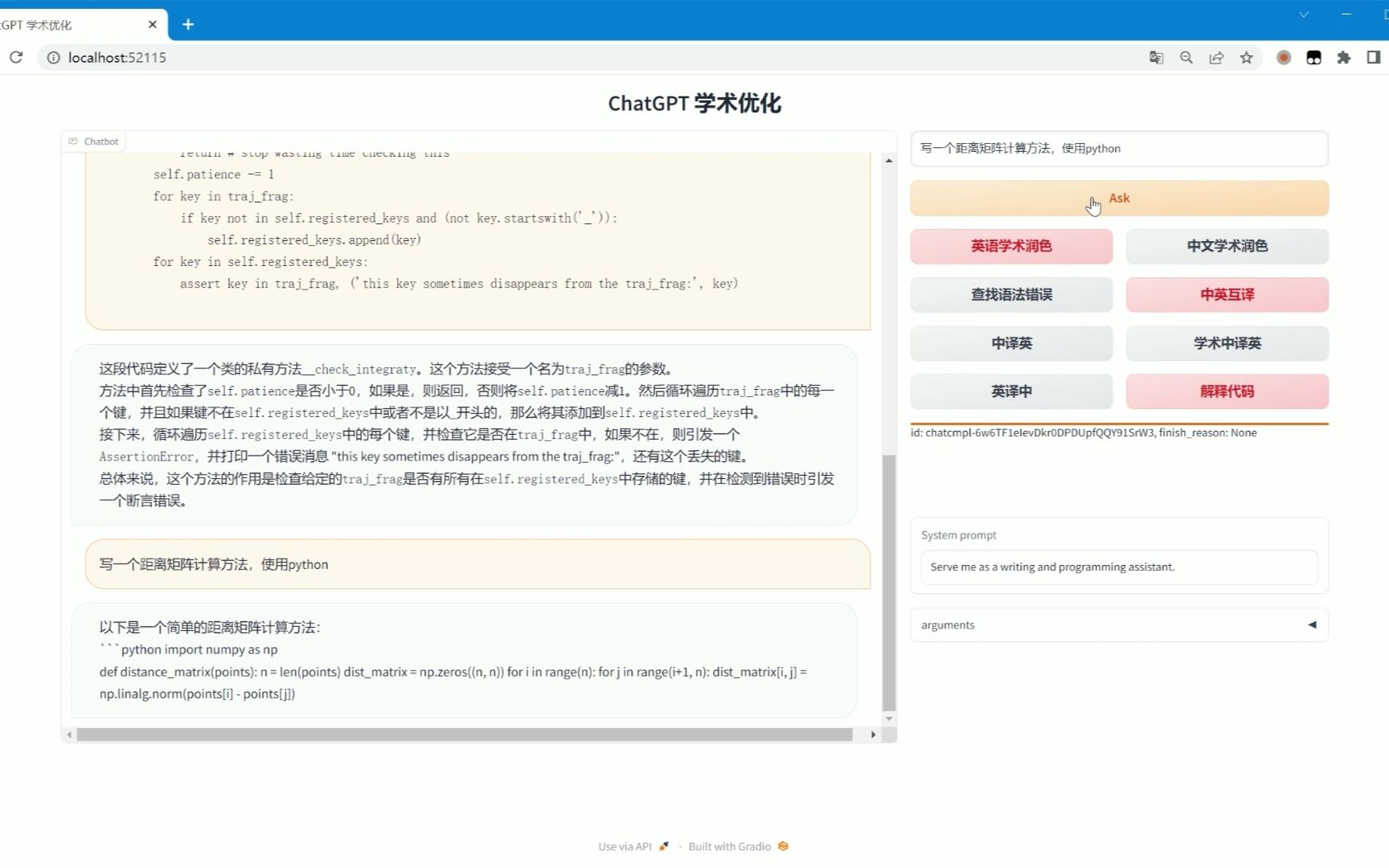
Task: Close the GPT 学术优化 tab
Action: coord(153,25)
